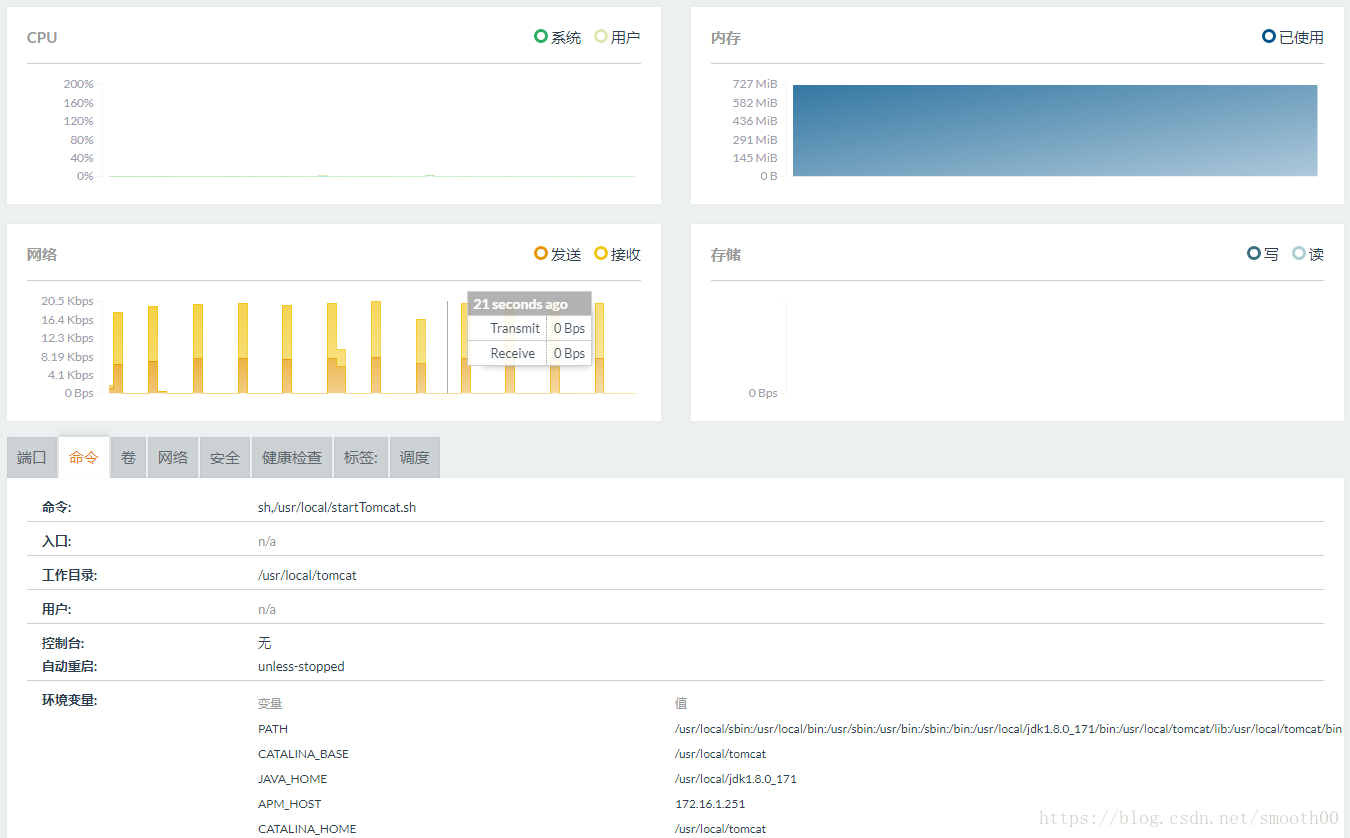The image size is (1350, 838).
Task: Click the PATH variable name
Action: coord(273,729)
